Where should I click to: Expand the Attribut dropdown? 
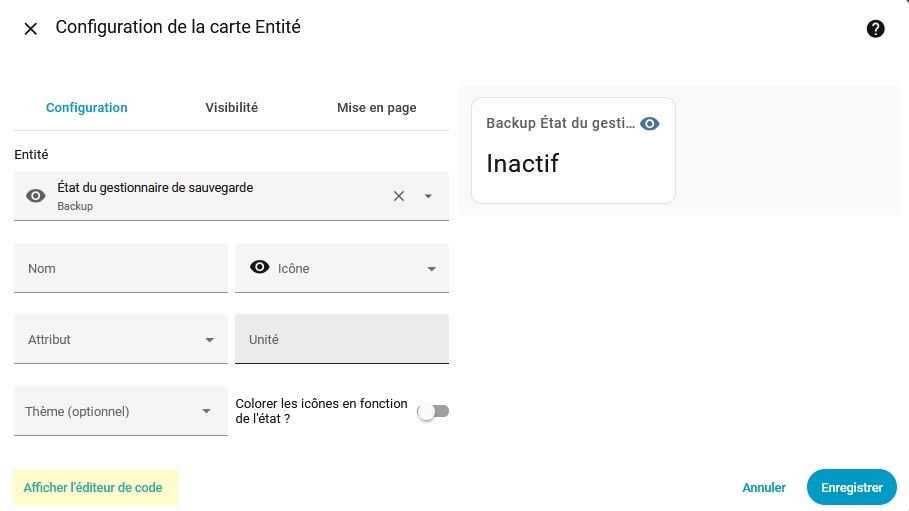[x=209, y=340]
